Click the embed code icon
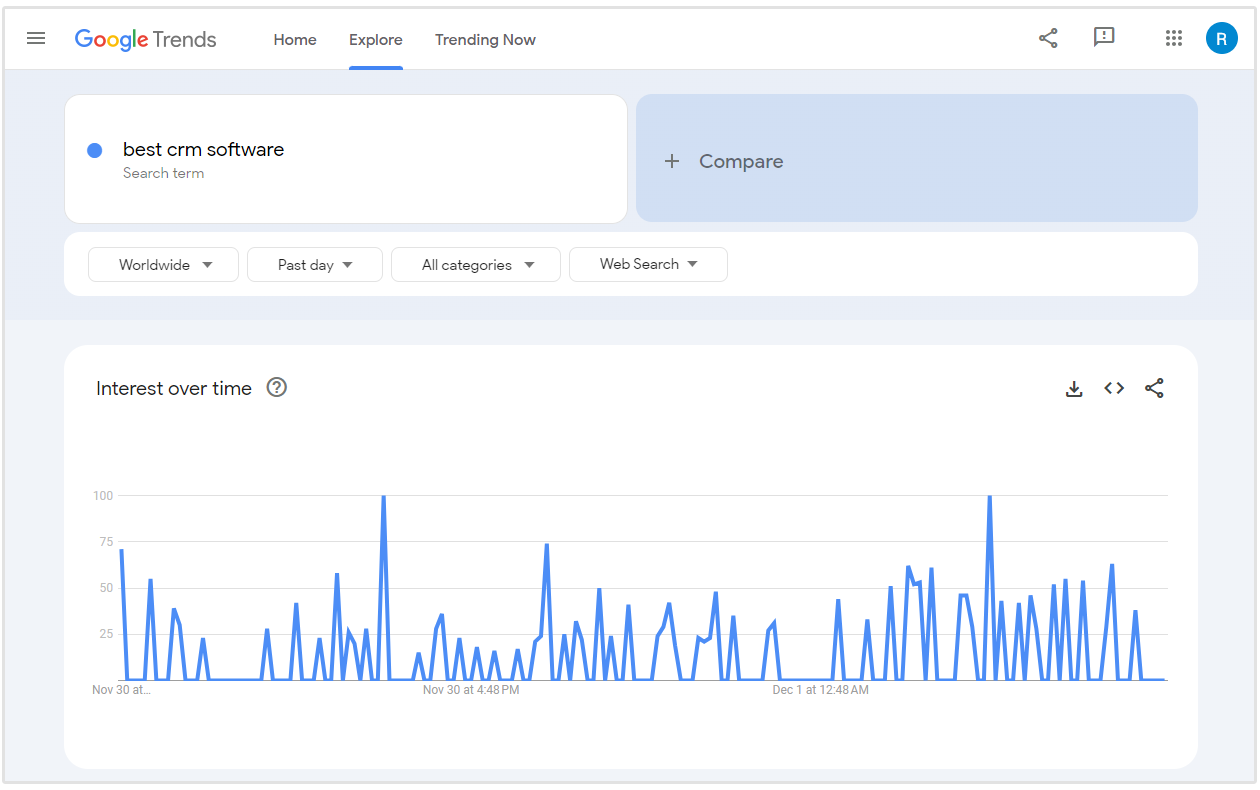 click(x=1114, y=388)
